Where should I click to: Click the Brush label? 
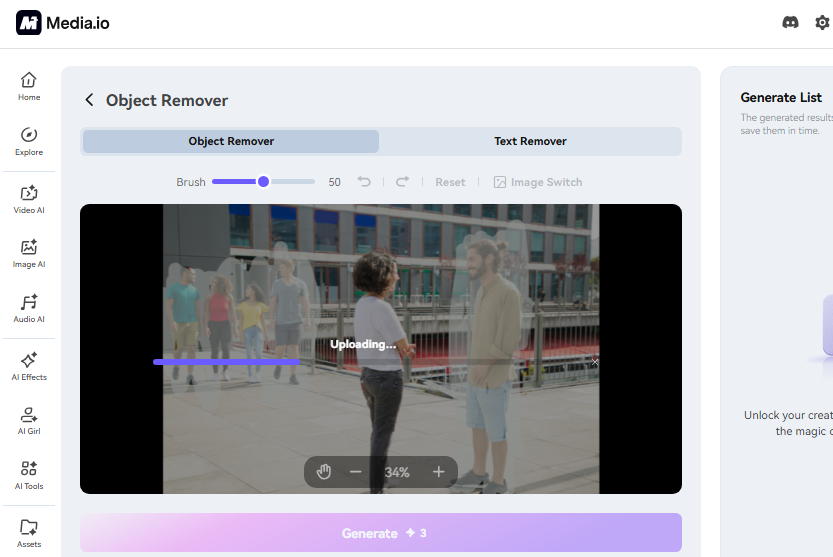pos(191,182)
